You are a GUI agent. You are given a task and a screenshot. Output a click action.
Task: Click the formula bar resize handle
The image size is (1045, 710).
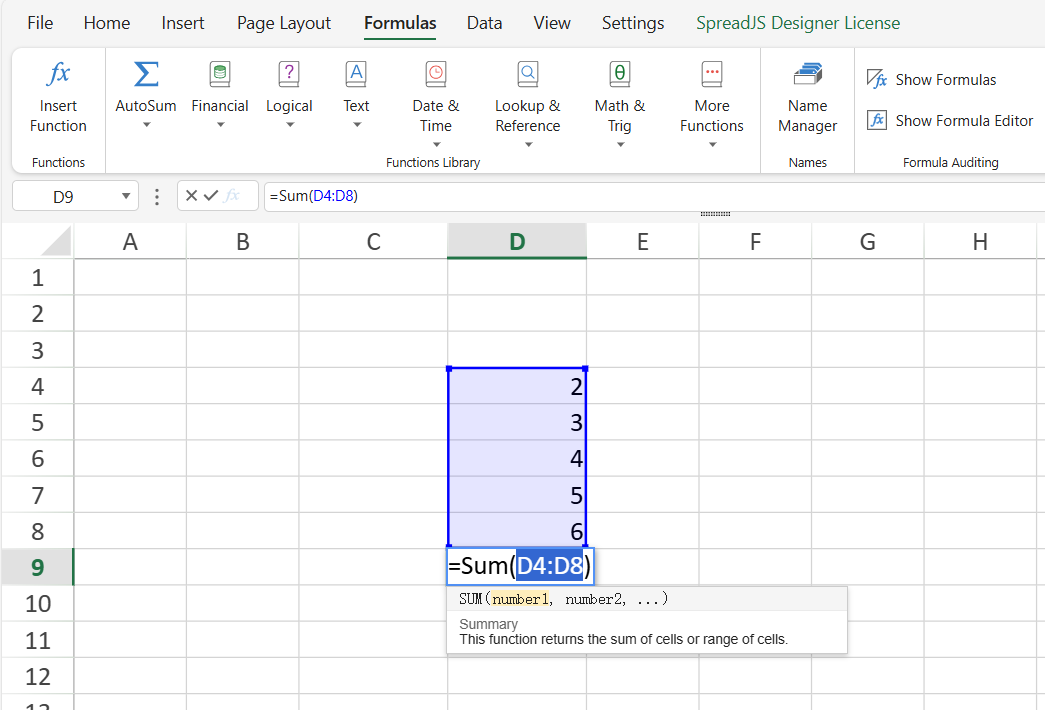(x=715, y=214)
